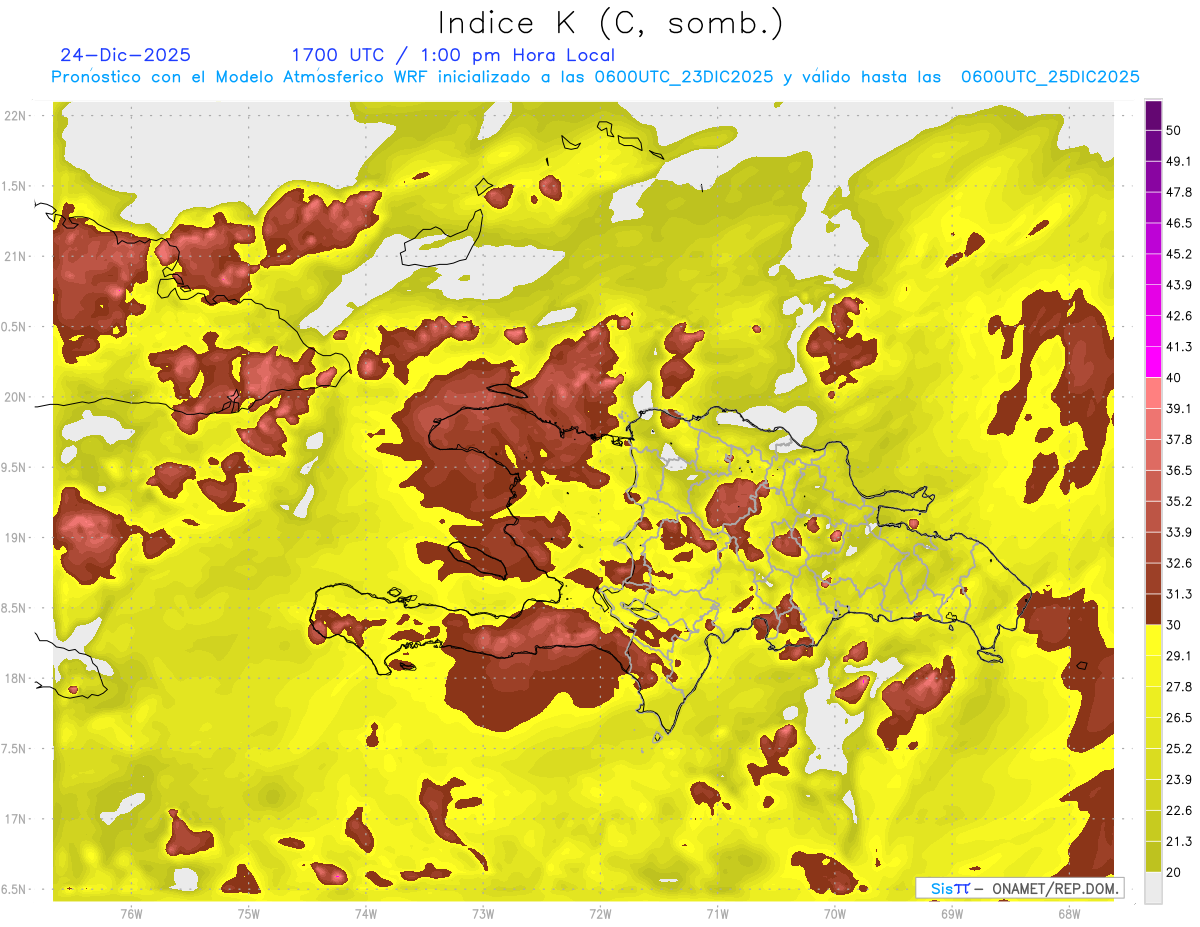Click the colorbar value "29.1"
Image resolution: width=1200 pixels, height=927 pixels.
pos(1179,656)
